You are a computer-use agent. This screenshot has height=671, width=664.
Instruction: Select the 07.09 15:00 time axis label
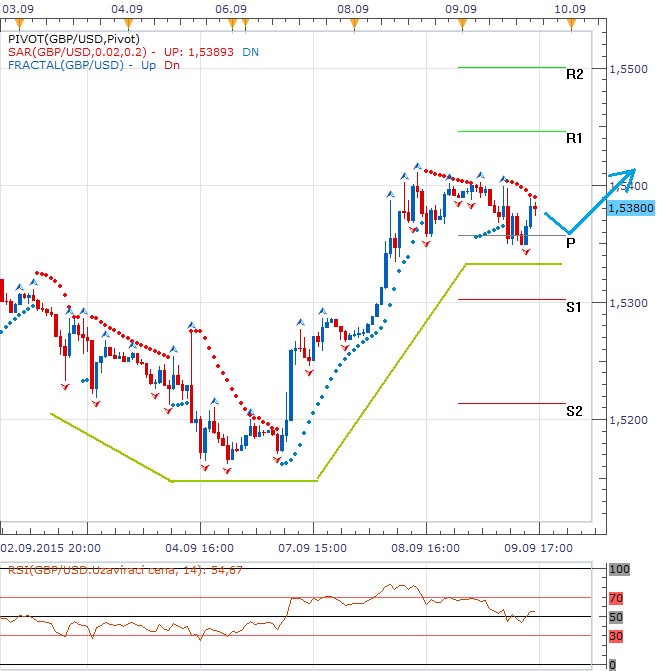(313, 549)
